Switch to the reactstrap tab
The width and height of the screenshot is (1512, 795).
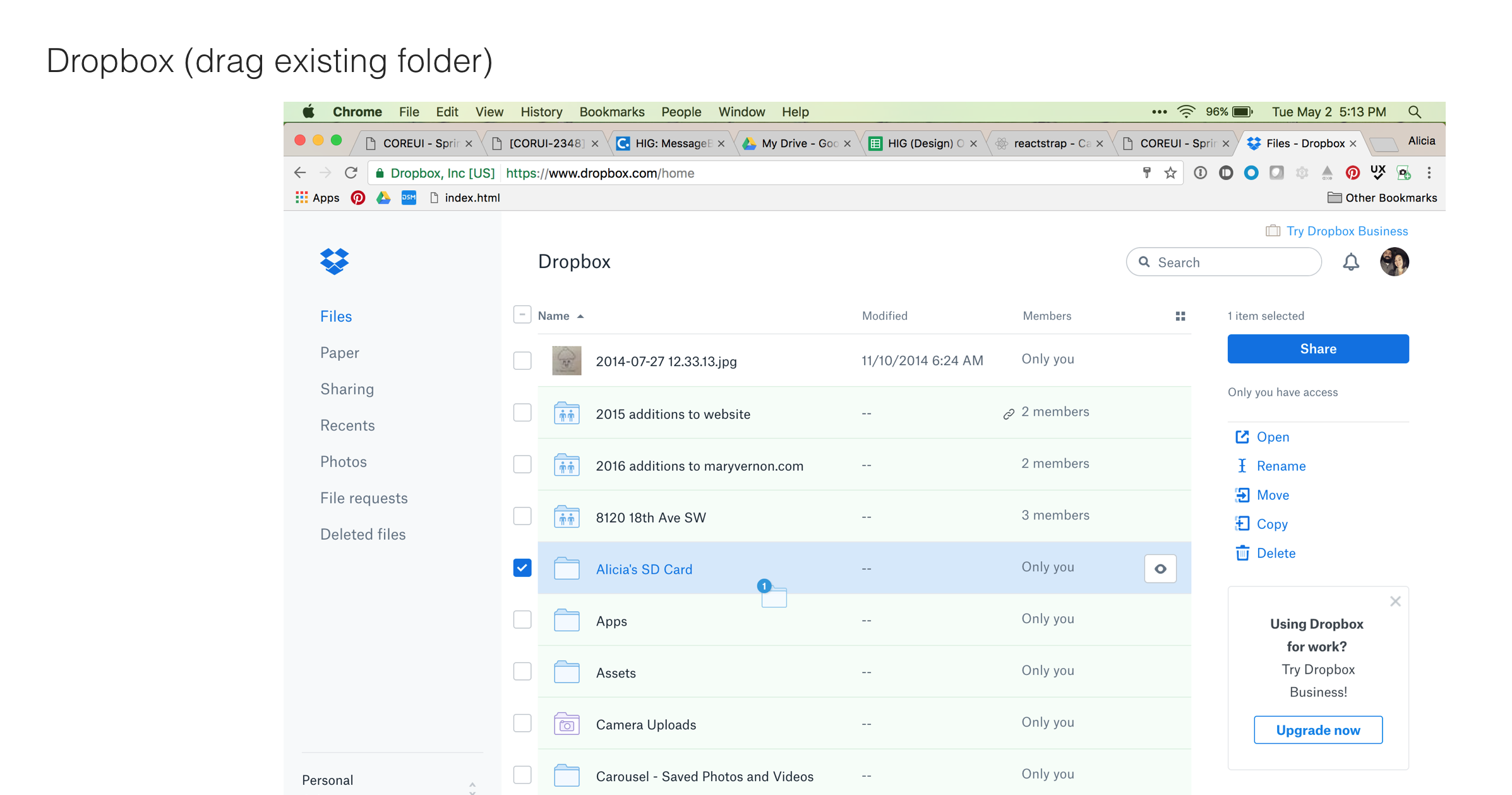[x=1050, y=143]
